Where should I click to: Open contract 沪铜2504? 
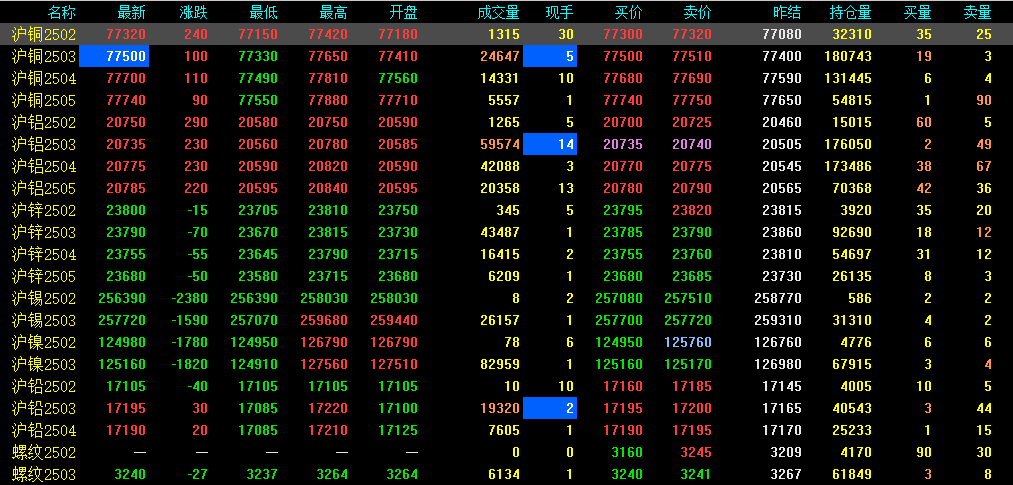coord(44,78)
